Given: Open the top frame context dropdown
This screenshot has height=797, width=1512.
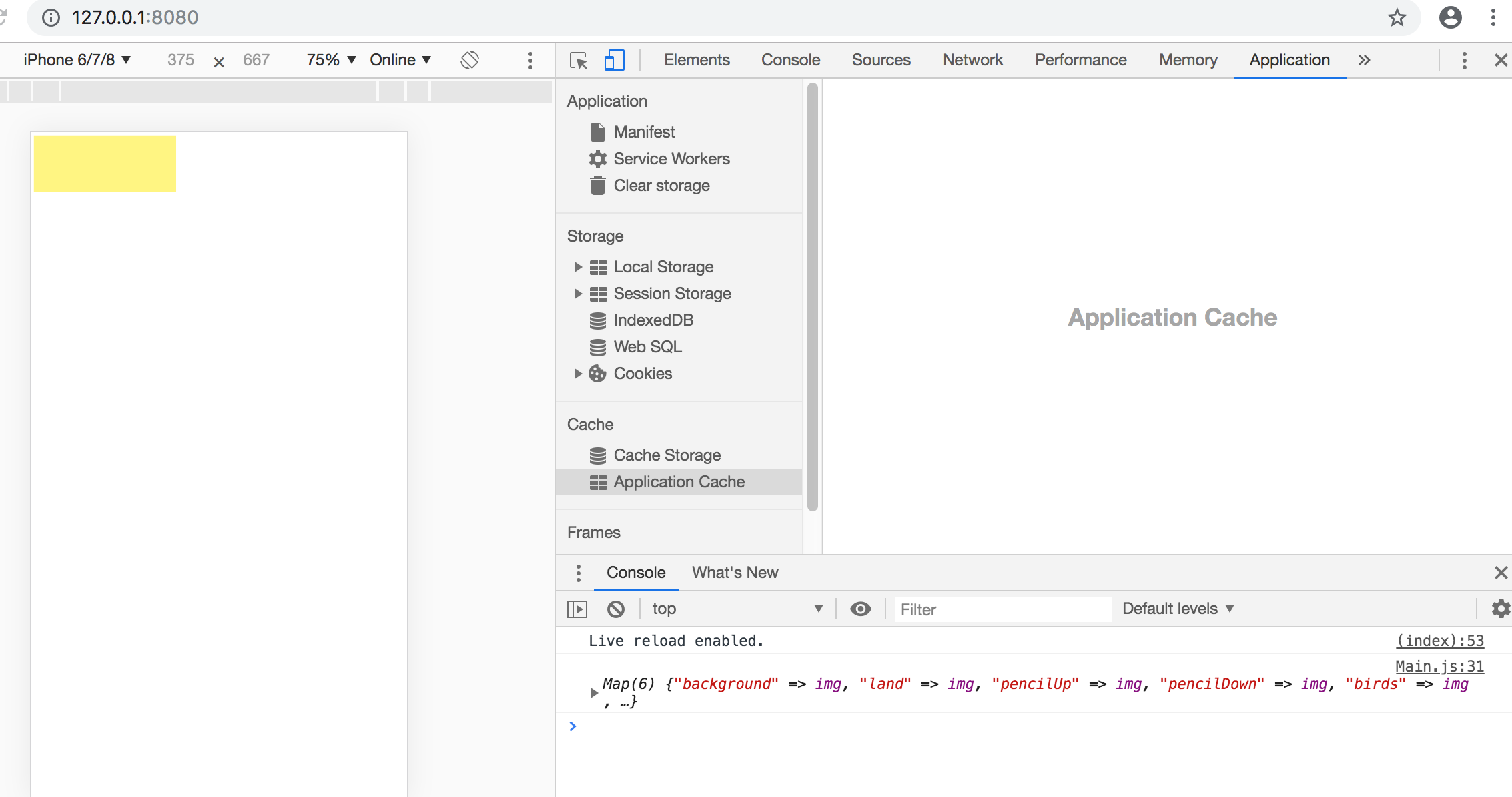Looking at the screenshot, I should coord(735,609).
